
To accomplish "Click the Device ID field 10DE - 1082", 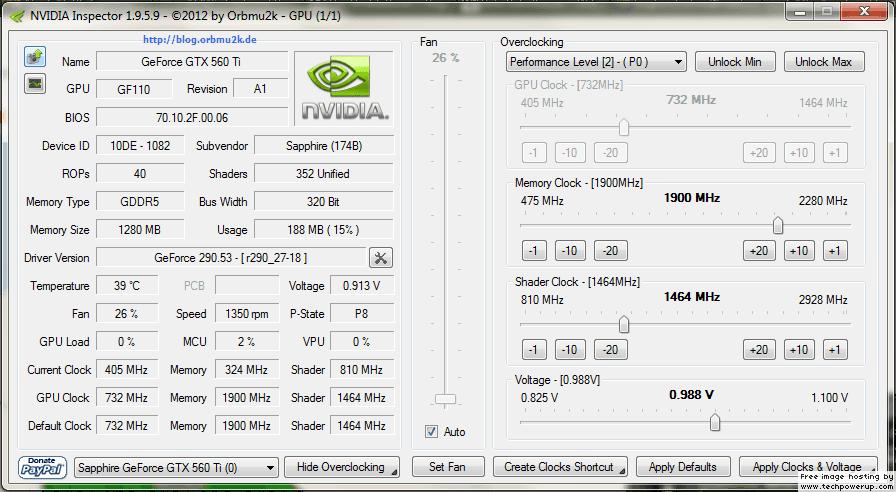I will point(140,146).
